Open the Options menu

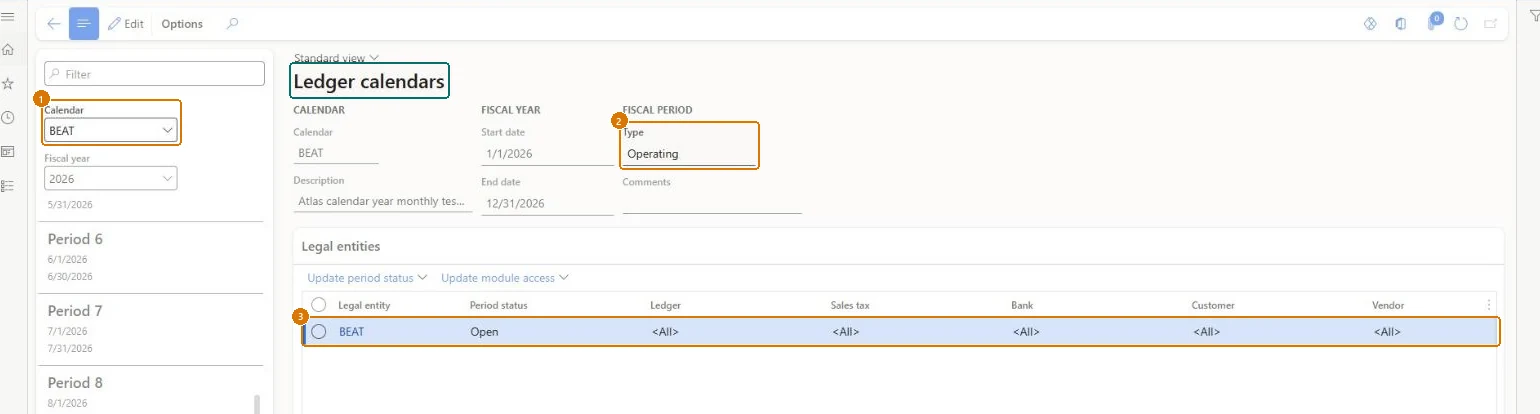pyautogui.click(x=182, y=24)
